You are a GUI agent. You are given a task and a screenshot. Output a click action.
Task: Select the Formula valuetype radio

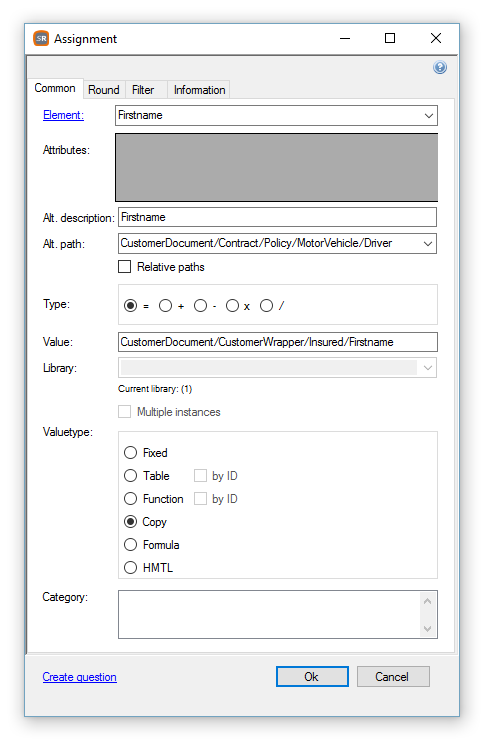[130, 545]
